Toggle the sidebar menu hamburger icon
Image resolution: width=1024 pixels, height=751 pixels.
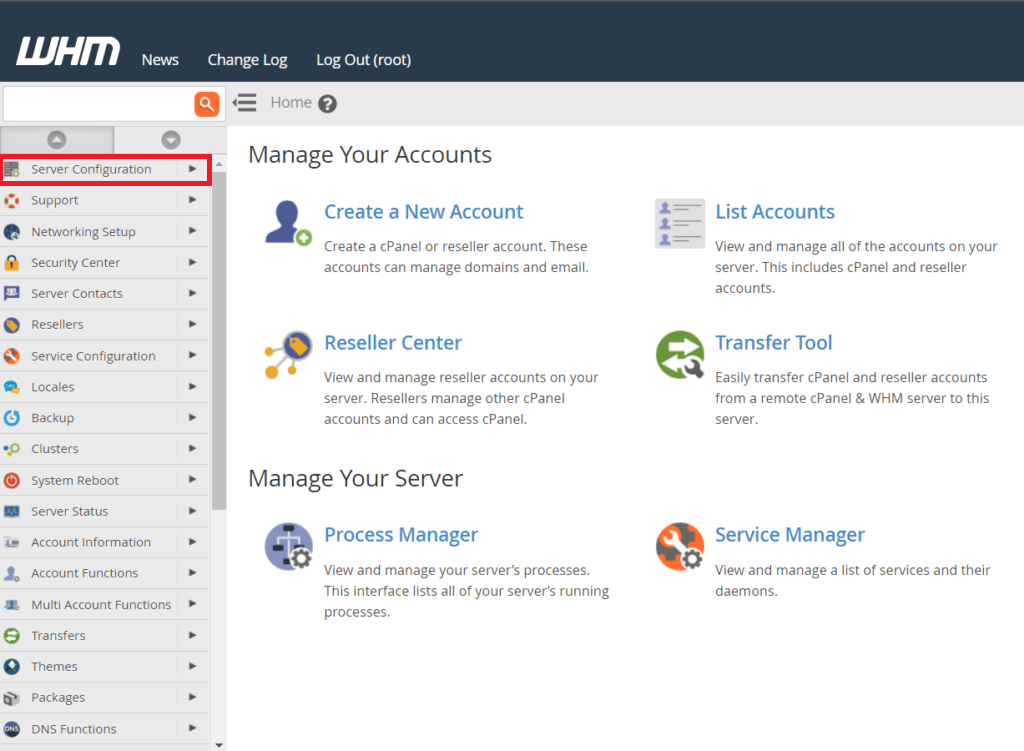pyautogui.click(x=245, y=103)
